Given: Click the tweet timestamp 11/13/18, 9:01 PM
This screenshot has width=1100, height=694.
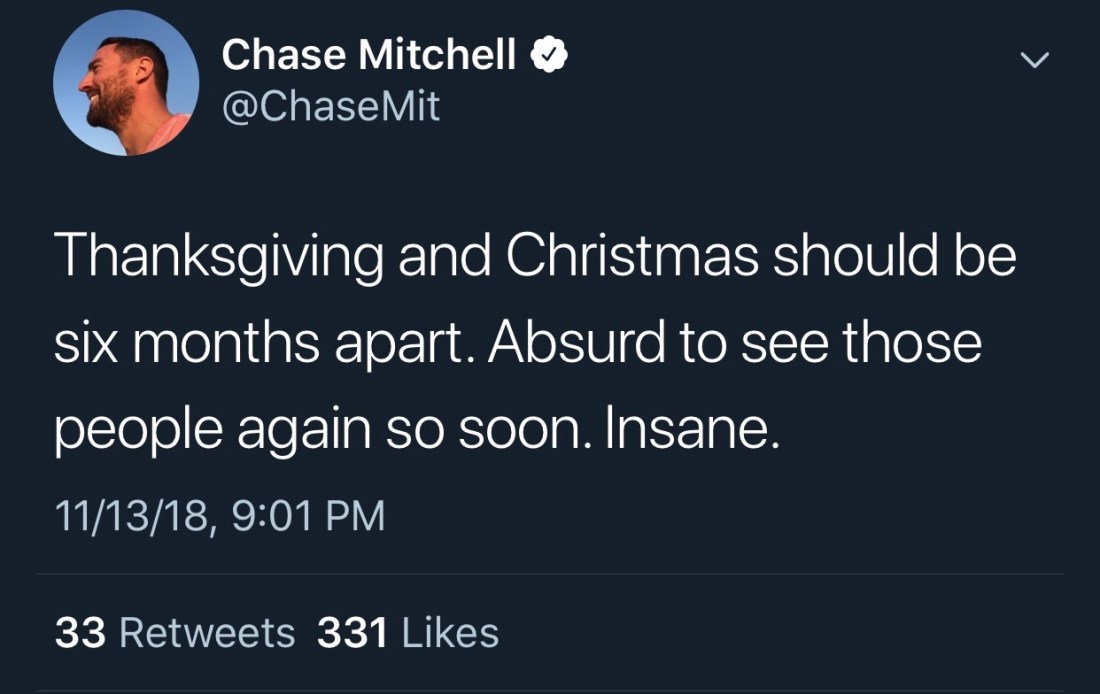Looking at the screenshot, I should [220, 516].
